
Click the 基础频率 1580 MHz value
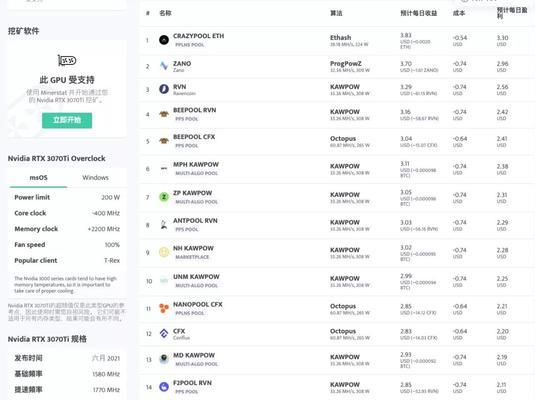106,374
